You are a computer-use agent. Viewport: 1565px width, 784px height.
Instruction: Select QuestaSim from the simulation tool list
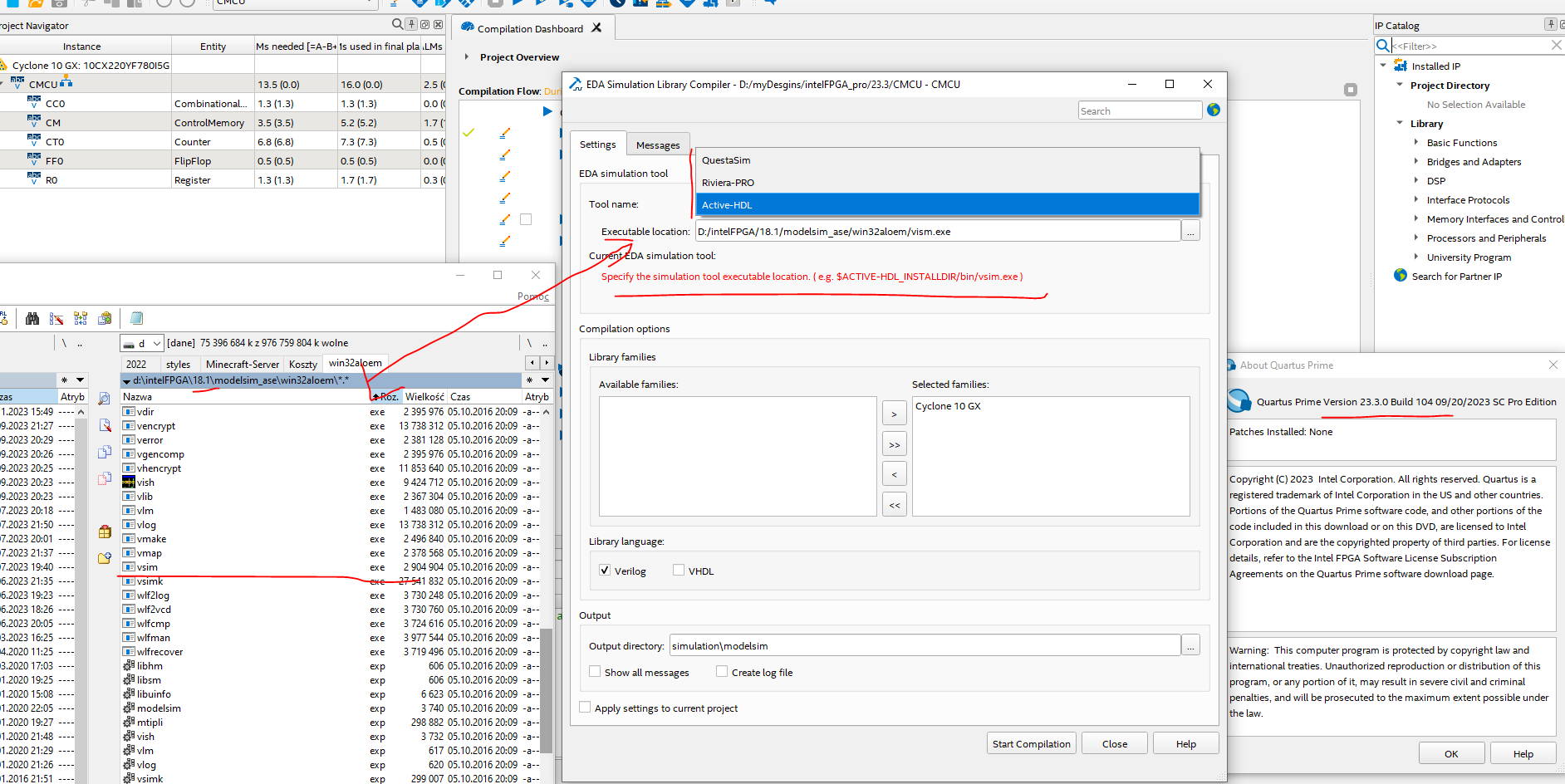coord(726,160)
